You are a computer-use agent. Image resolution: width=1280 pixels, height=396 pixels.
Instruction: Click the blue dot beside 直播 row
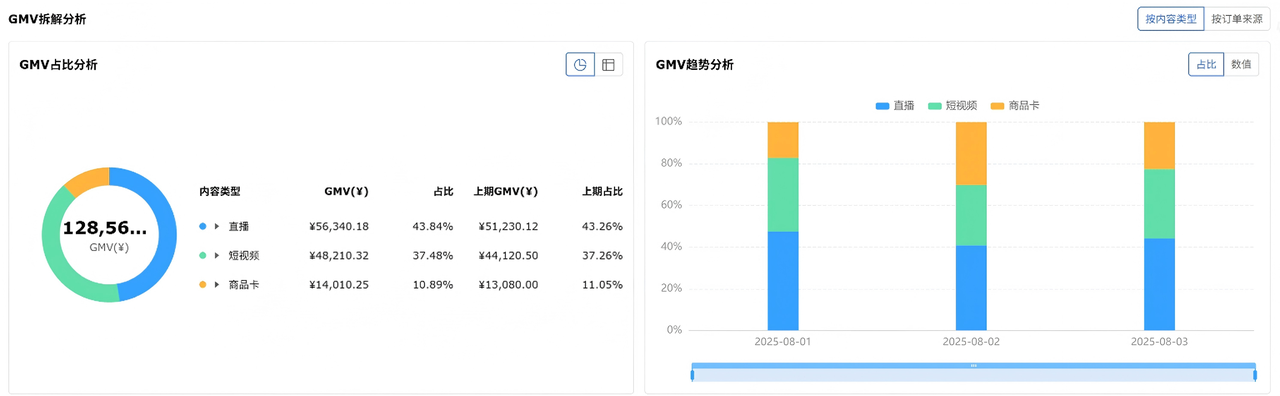pos(202,227)
